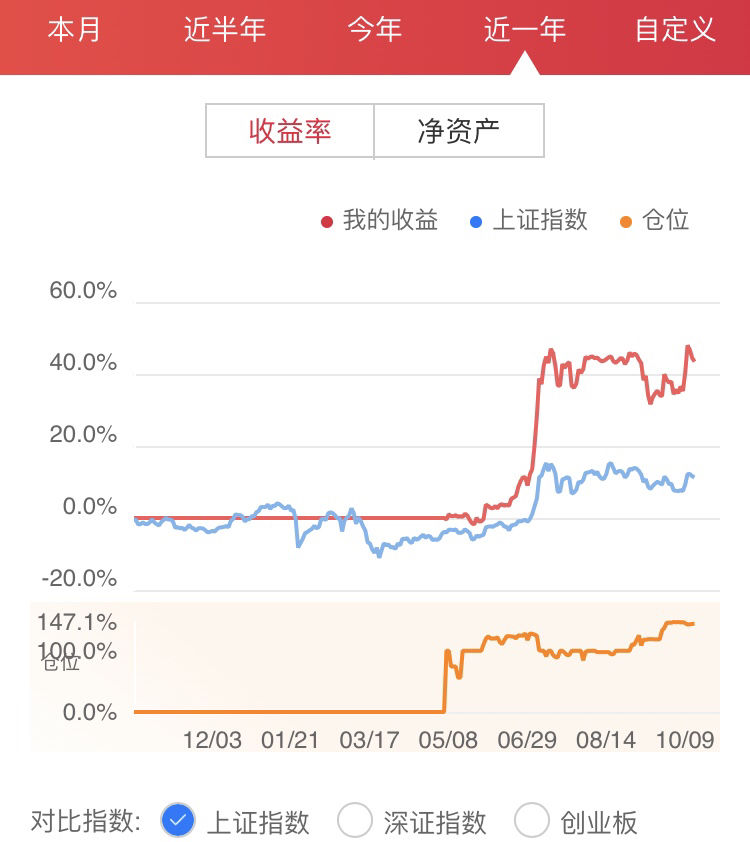Switch to the 近半年 tab

coord(225,30)
